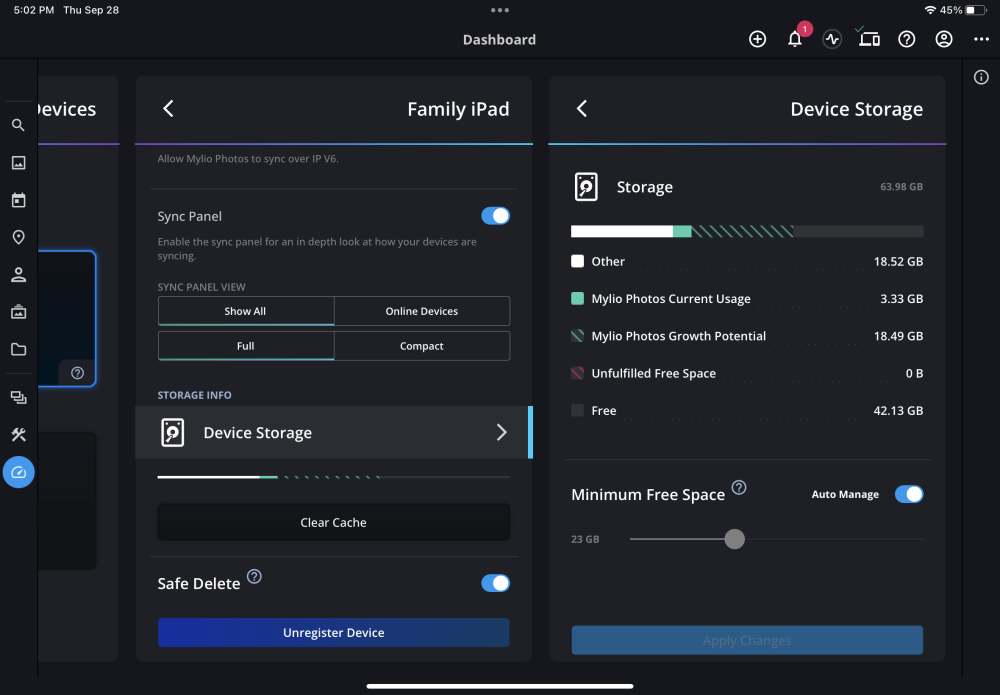Click the Dashboard title

499,40
